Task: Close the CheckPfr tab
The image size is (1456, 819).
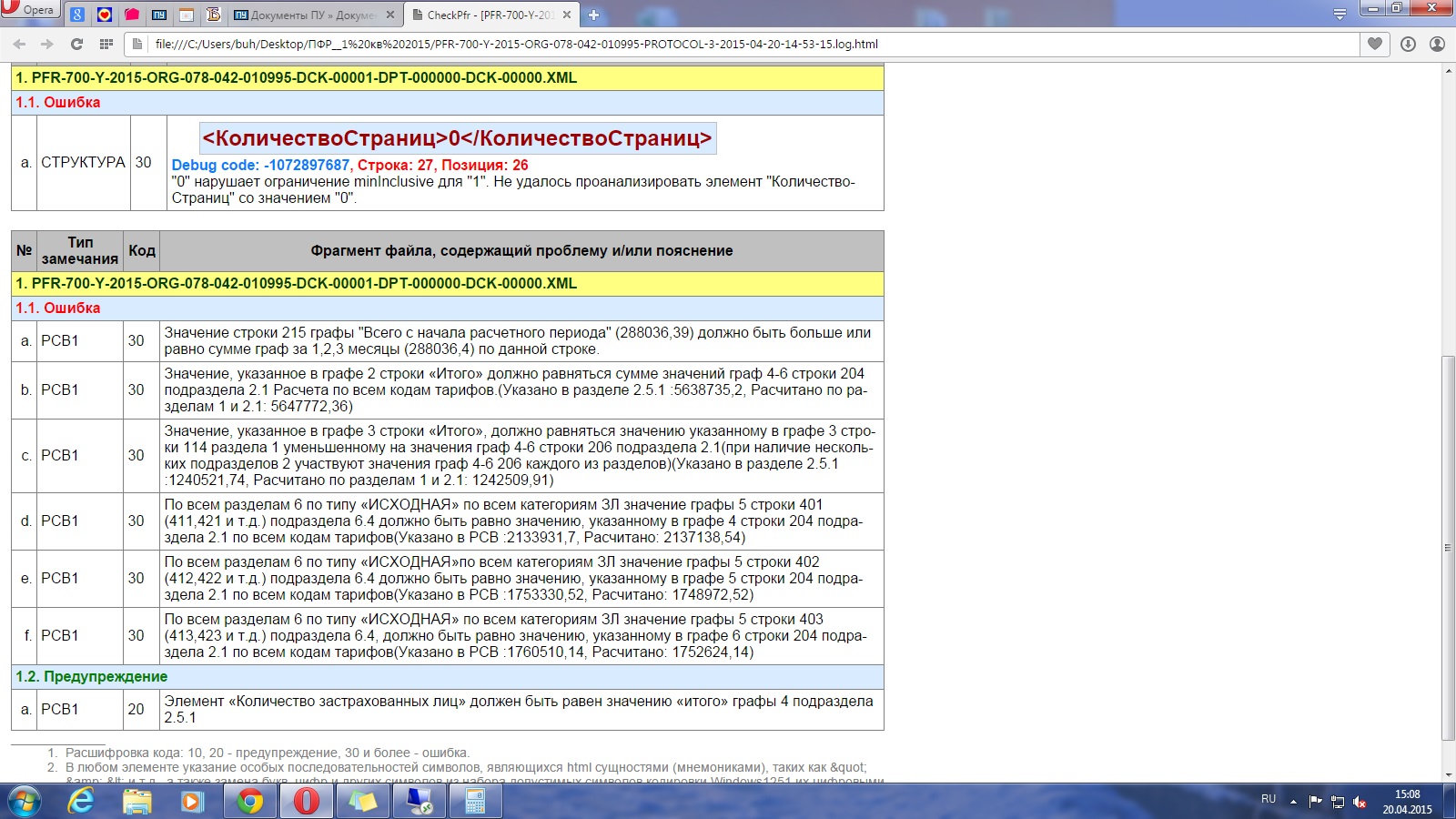Action: click(566, 15)
